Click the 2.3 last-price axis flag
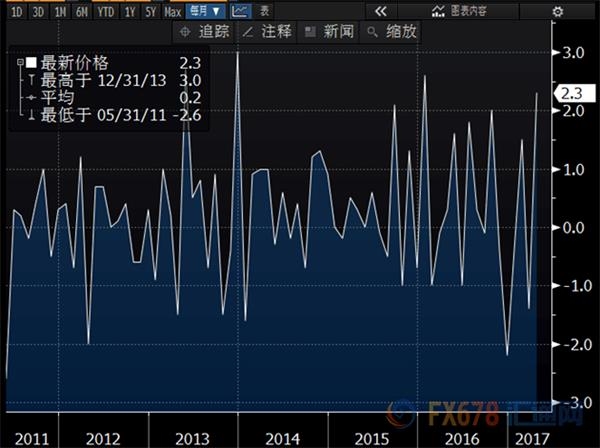 coord(575,93)
